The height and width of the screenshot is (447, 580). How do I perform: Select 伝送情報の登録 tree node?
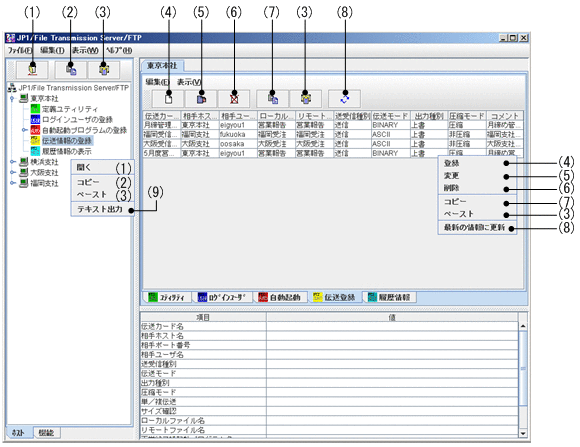click(x=62, y=141)
